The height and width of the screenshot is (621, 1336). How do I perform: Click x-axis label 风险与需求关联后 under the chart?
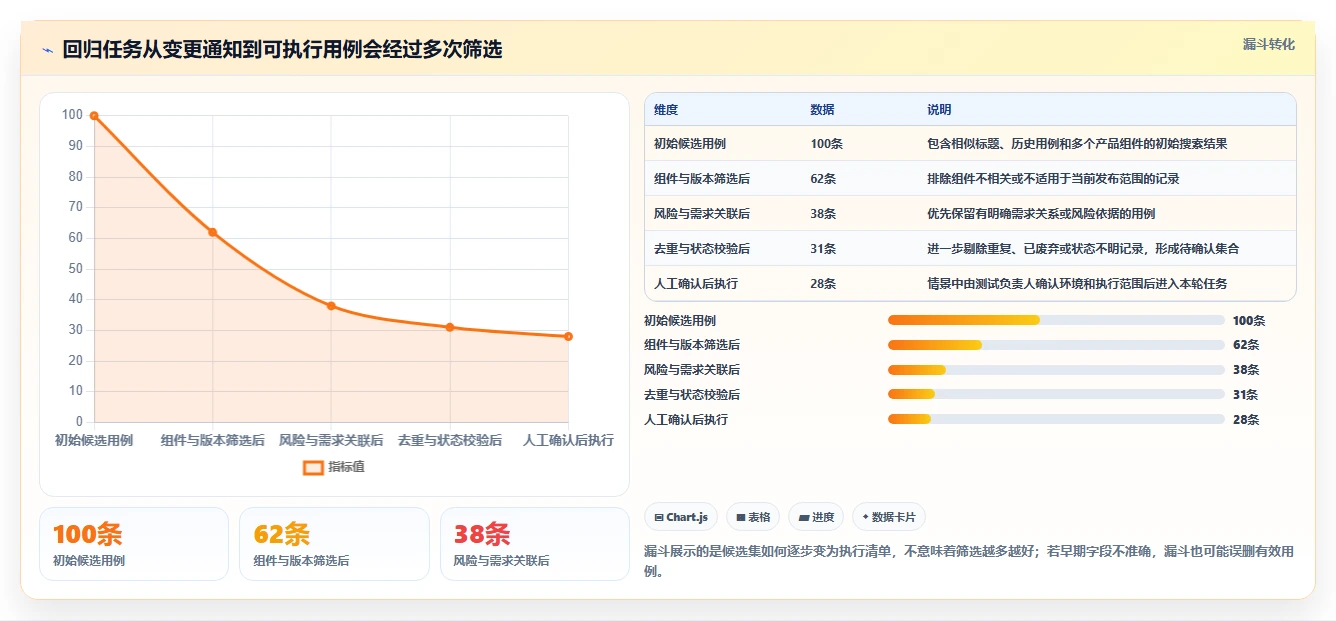point(331,440)
